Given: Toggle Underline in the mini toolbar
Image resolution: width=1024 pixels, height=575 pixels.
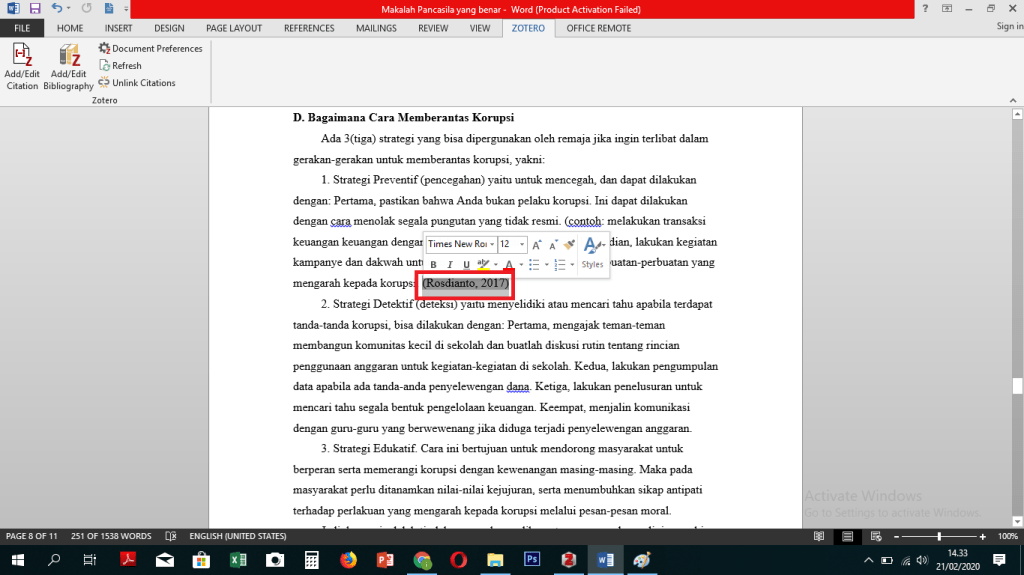Looking at the screenshot, I should tap(466, 265).
